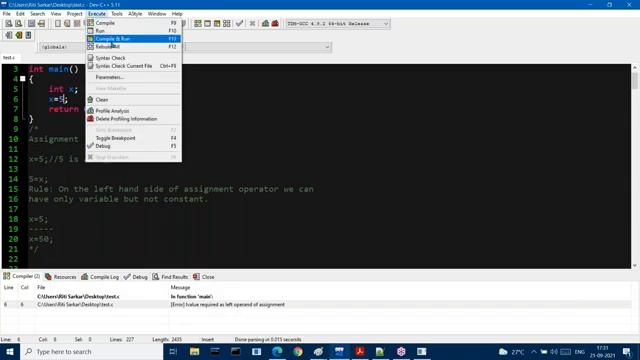Click the Message column header
Viewport: 640px width, 360px height.
pos(180,287)
